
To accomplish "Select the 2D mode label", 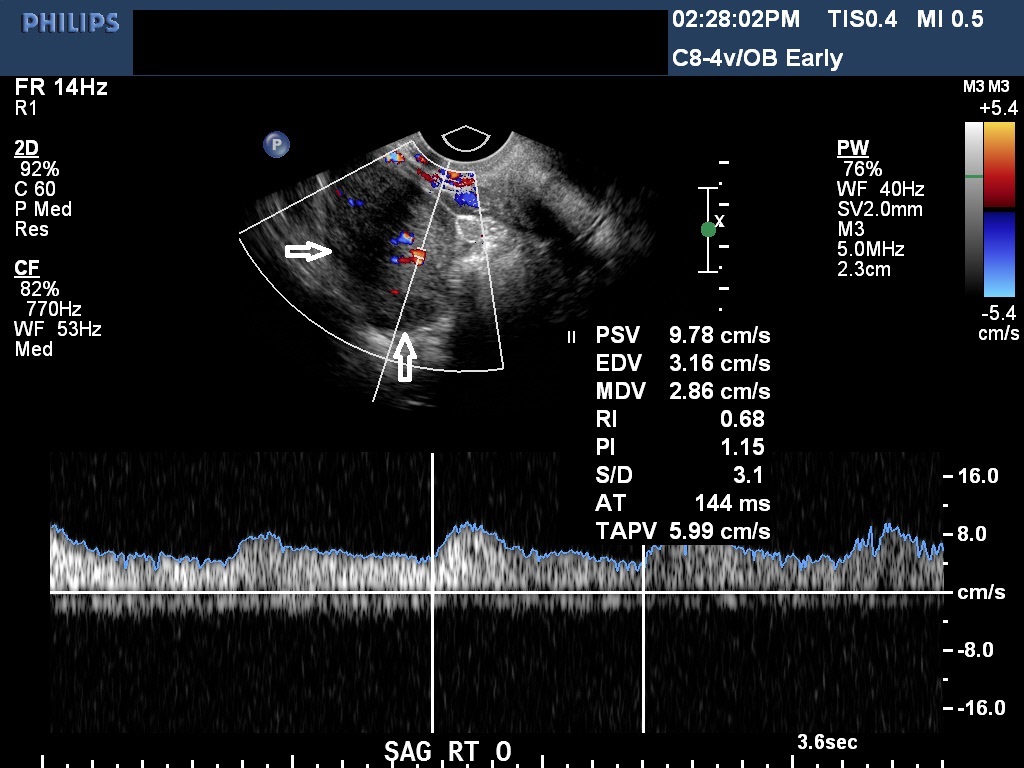I will click(26, 149).
